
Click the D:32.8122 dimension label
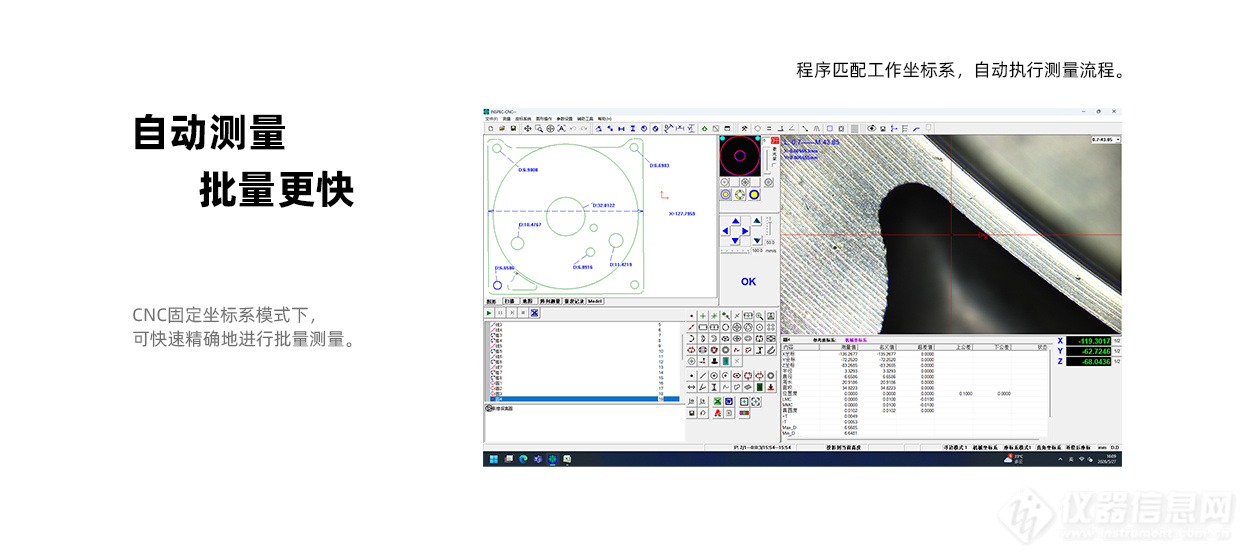coord(603,205)
